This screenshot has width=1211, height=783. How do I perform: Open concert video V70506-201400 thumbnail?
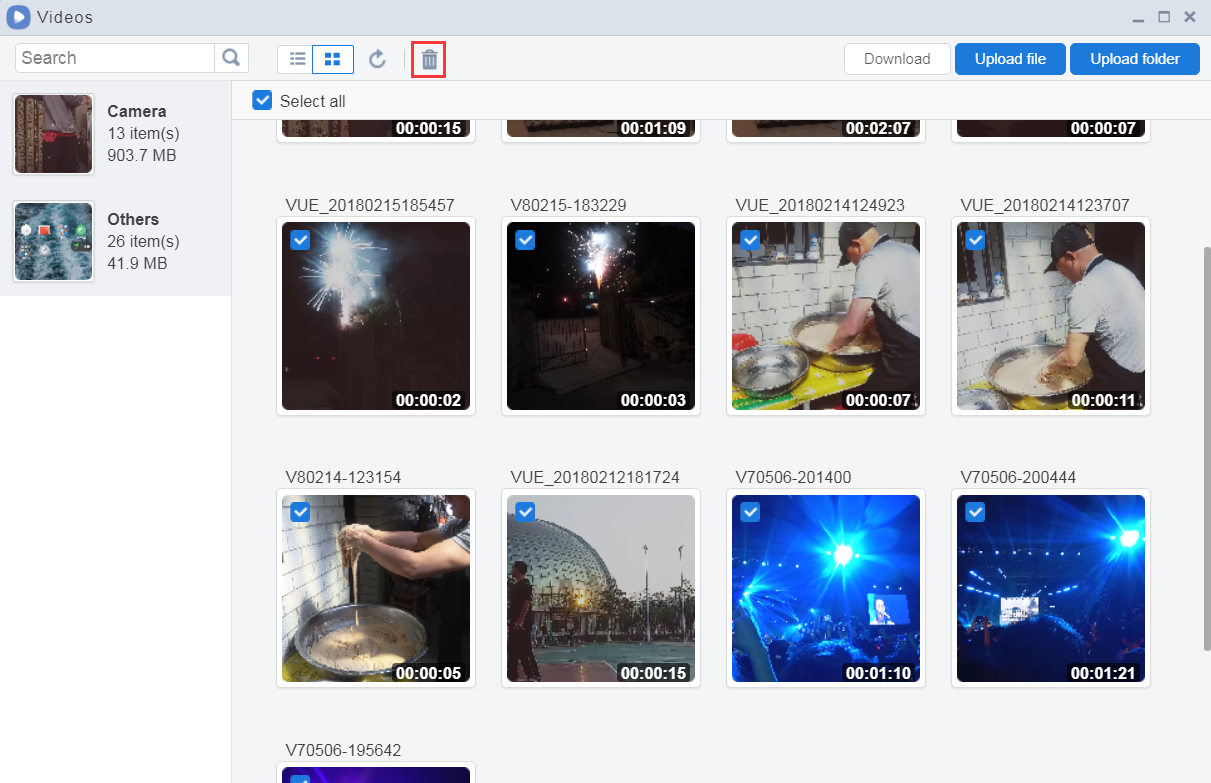tap(826, 588)
